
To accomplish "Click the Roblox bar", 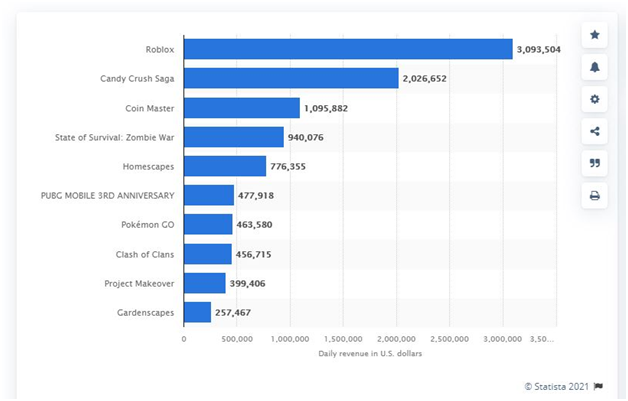I will tap(348, 49).
